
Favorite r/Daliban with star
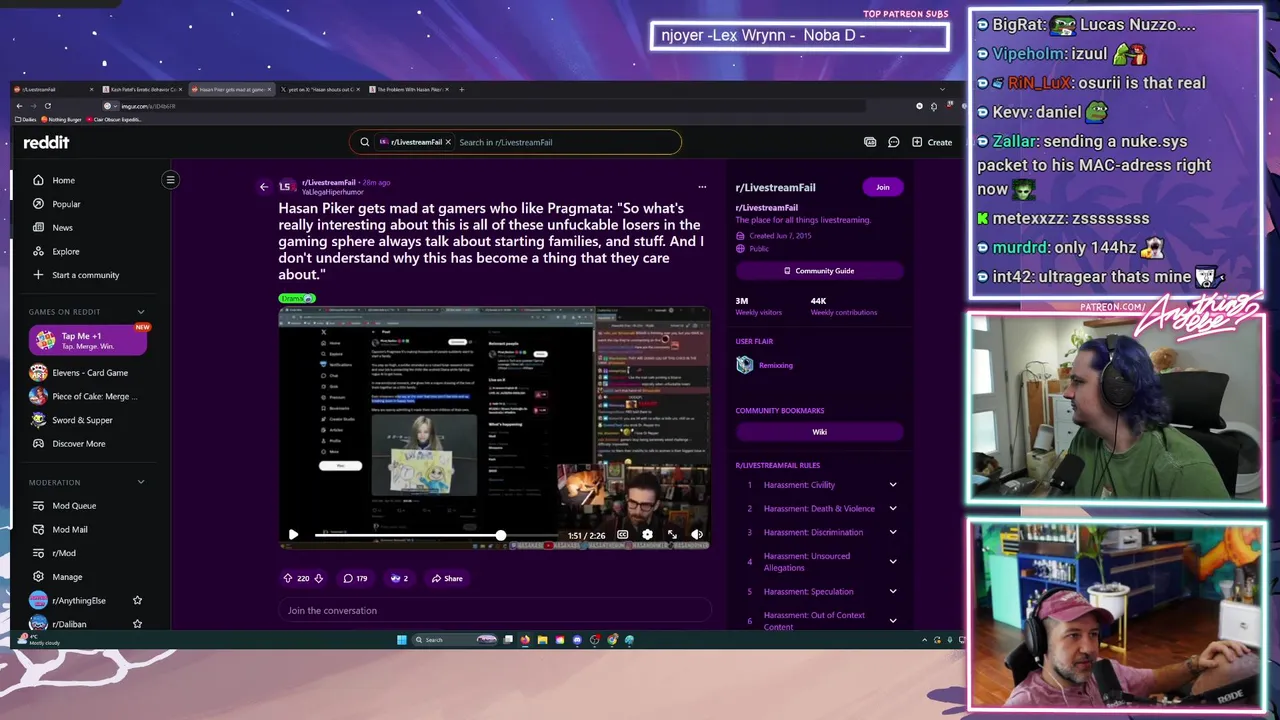click(138, 624)
